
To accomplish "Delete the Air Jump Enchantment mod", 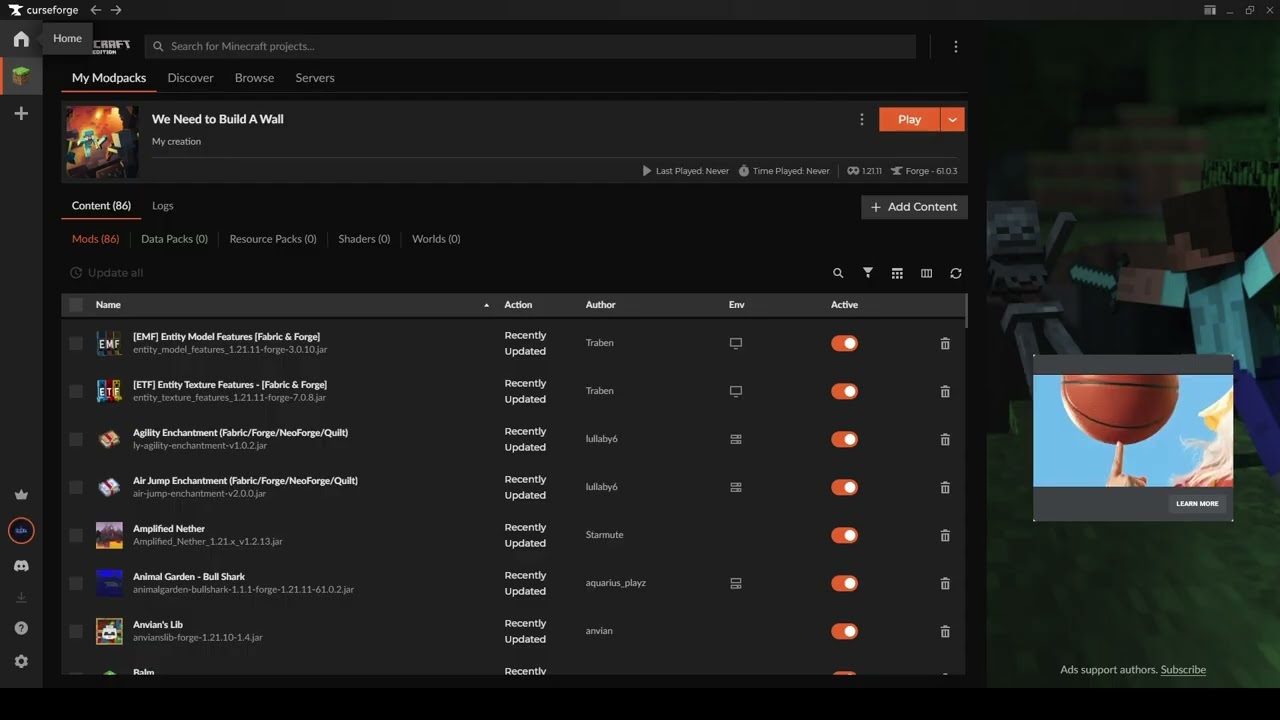I will [x=945, y=487].
